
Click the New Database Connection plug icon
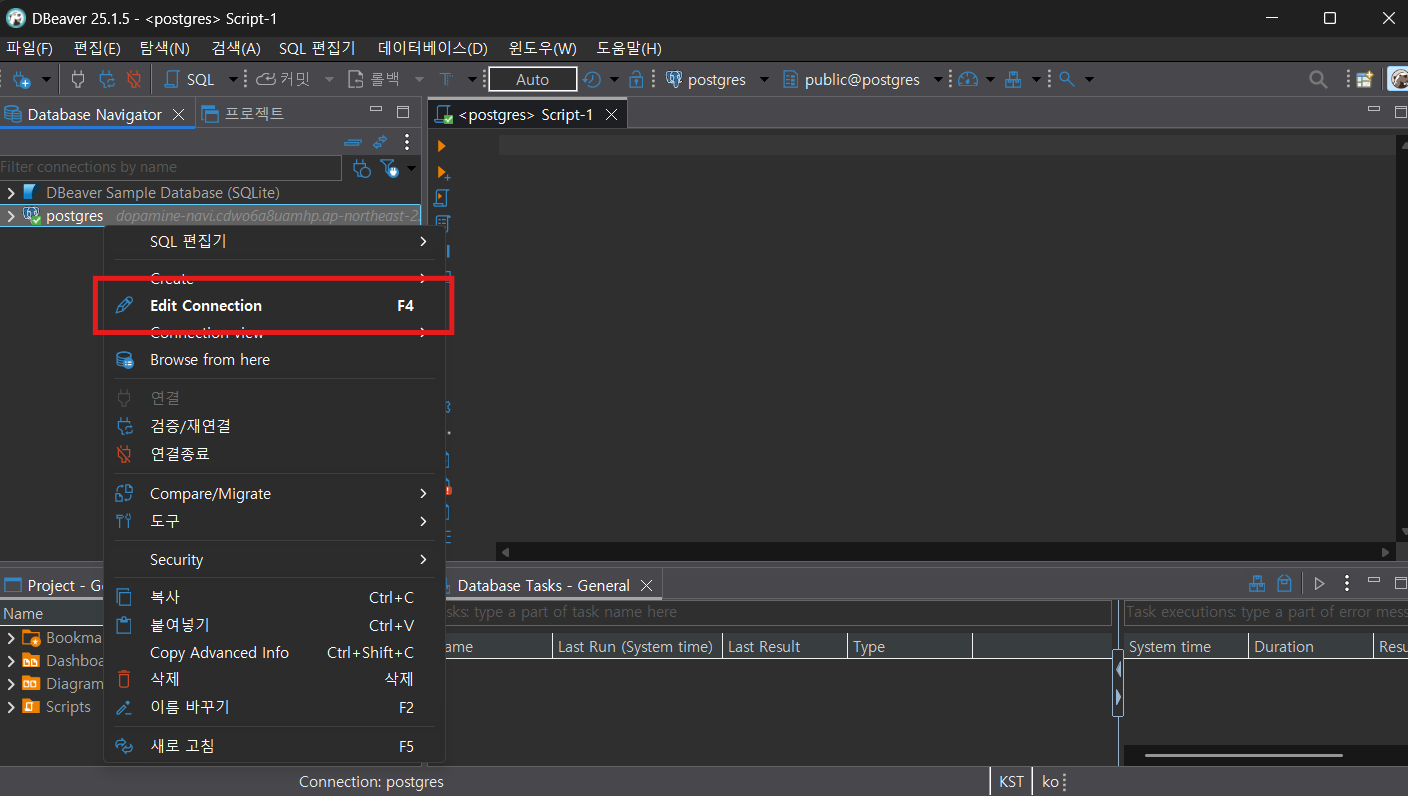(x=22, y=79)
